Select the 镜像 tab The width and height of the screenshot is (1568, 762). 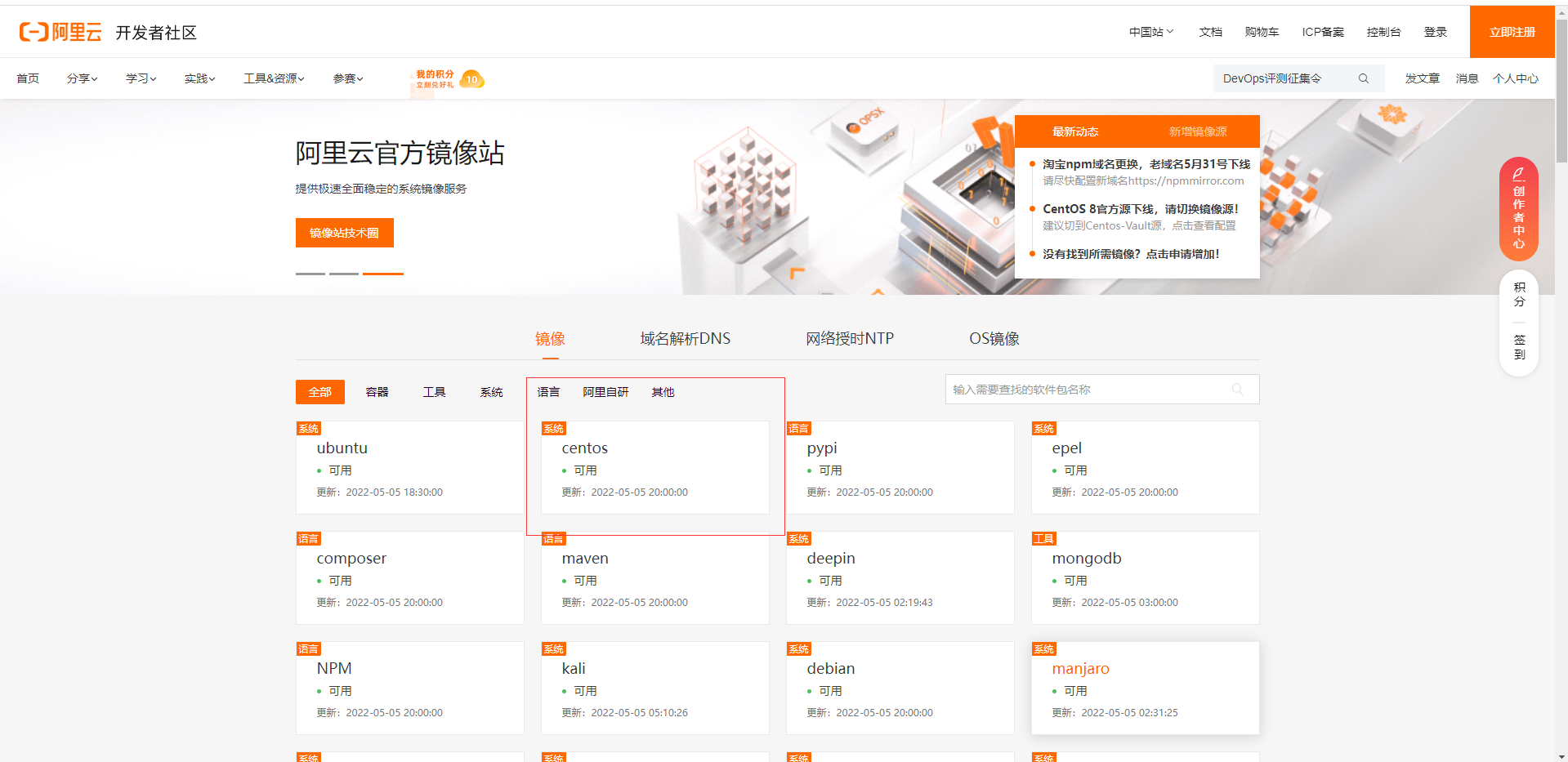point(550,338)
